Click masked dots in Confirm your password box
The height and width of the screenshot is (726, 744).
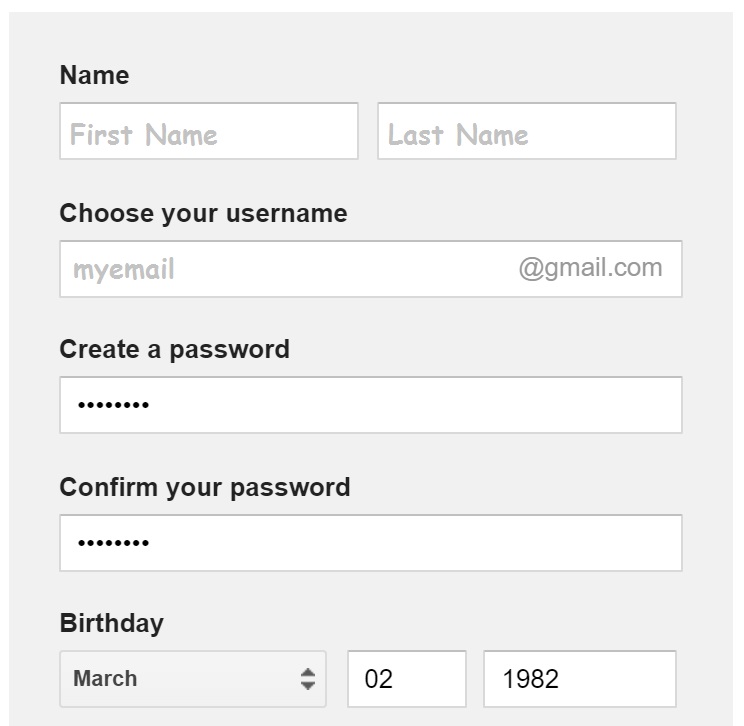[x=113, y=543]
